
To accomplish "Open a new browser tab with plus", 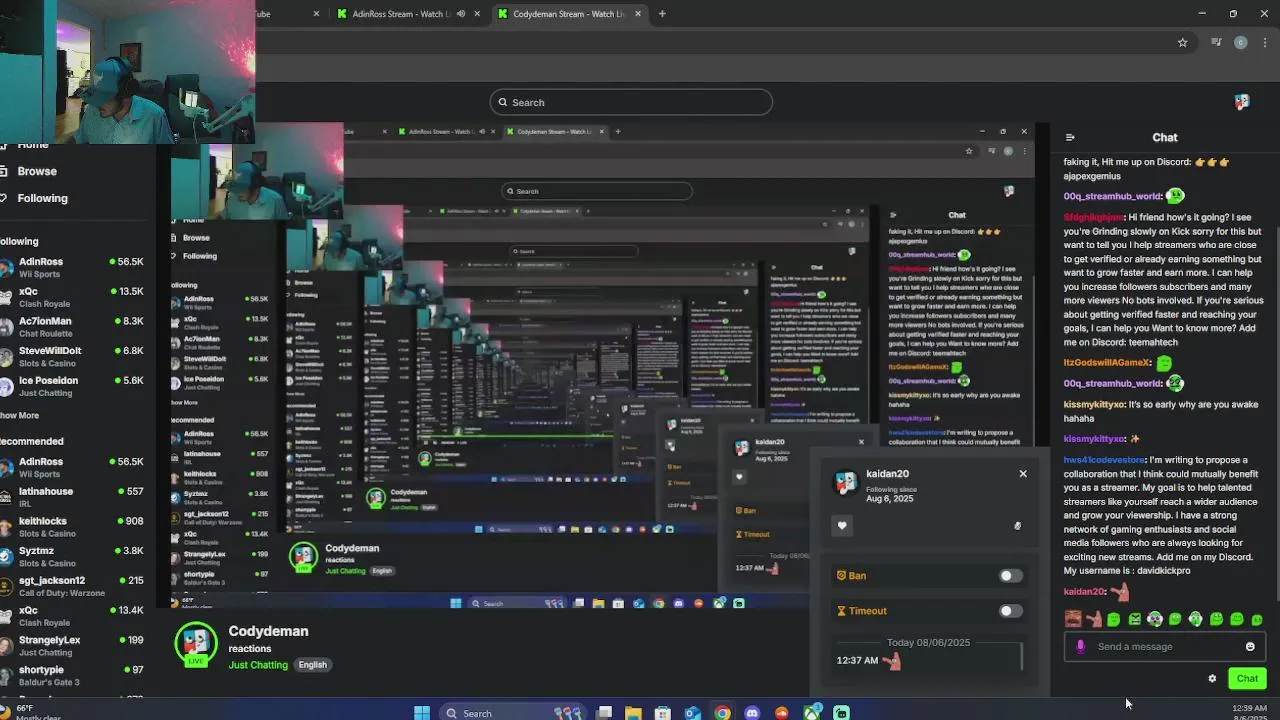I will click(662, 14).
